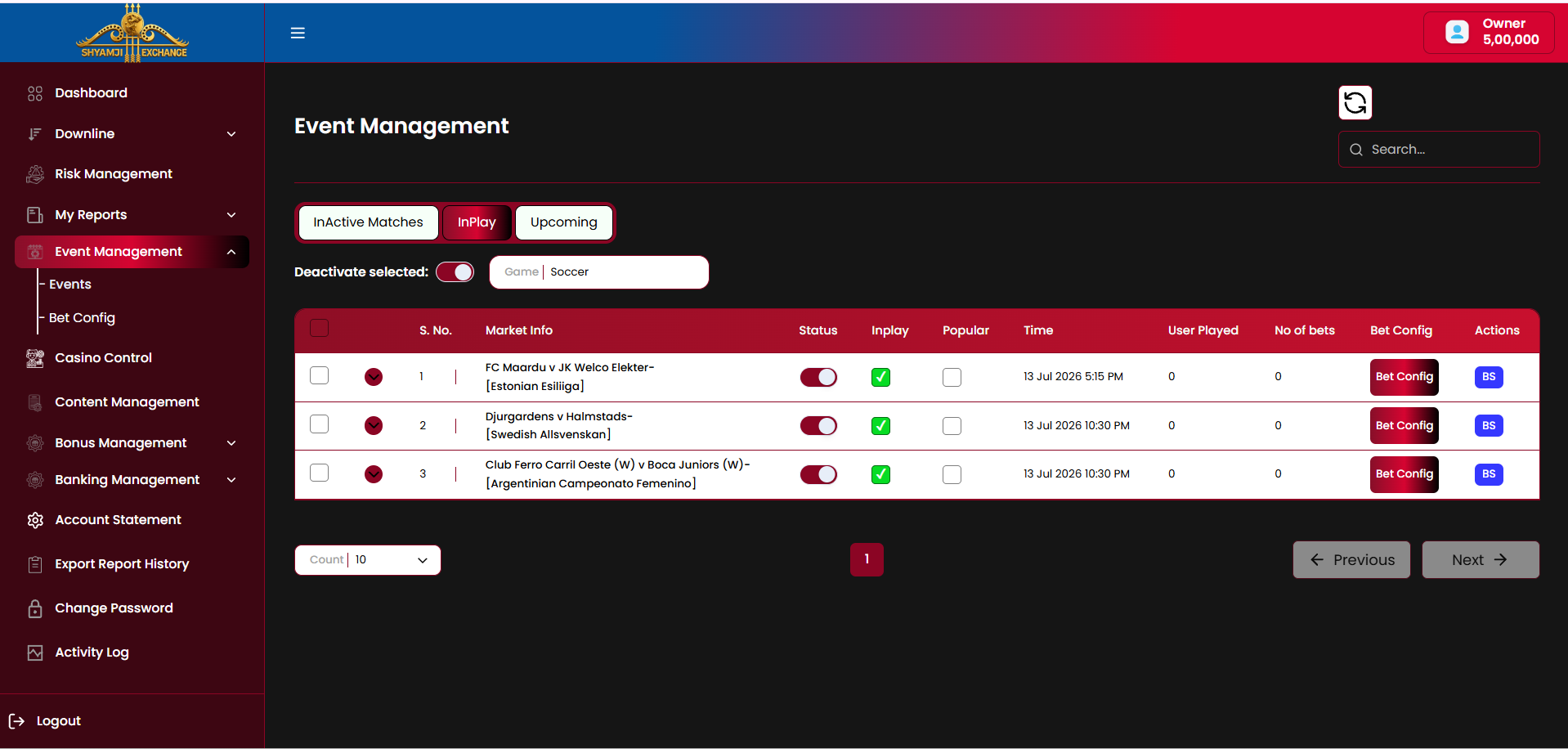Image resolution: width=1568 pixels, height=749 pixels.
Task: Open the Game Soccer dropdown
Action: click(599, 272)
